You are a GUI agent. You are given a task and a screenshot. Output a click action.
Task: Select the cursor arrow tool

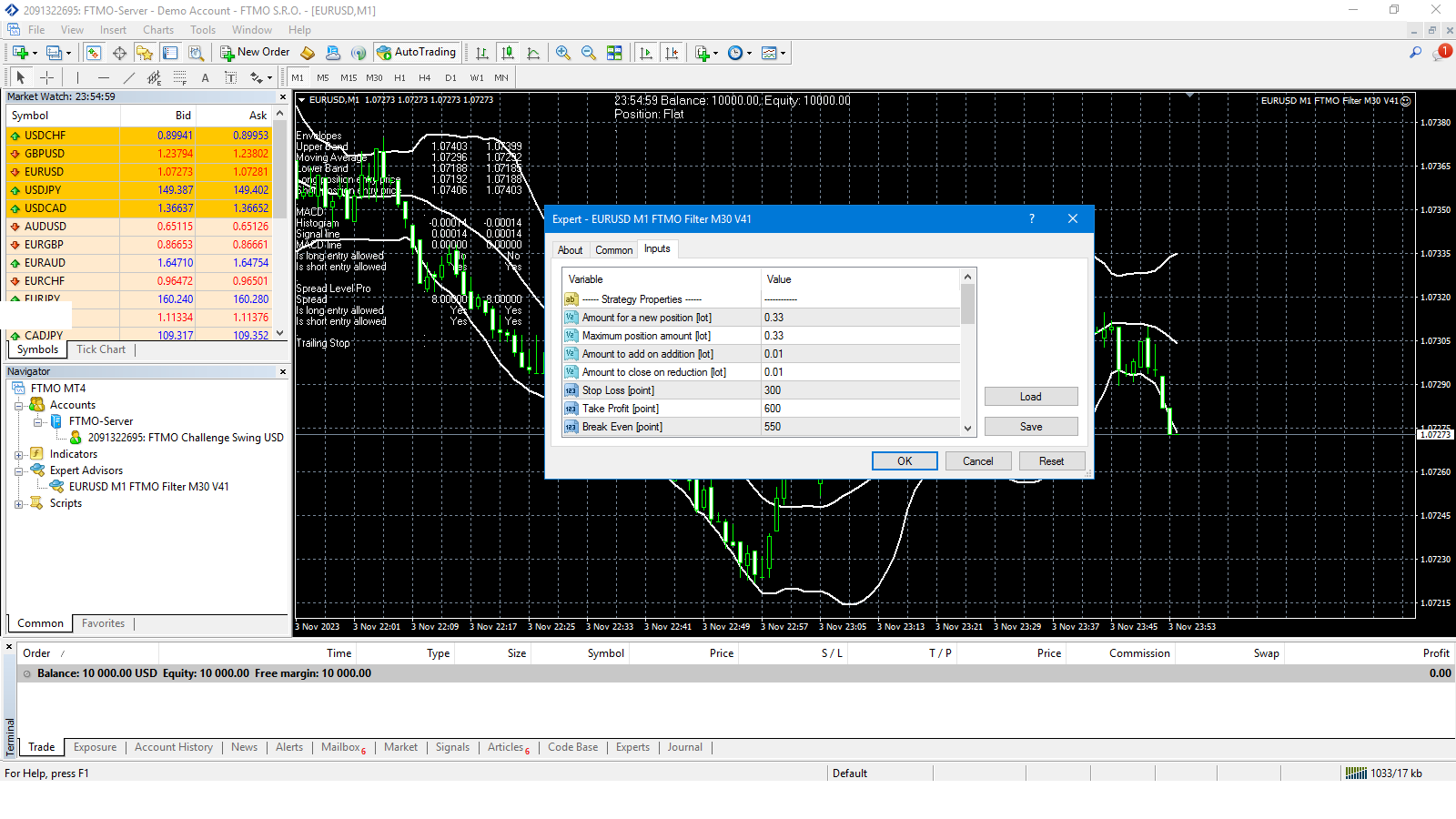[x=21, y=77]
